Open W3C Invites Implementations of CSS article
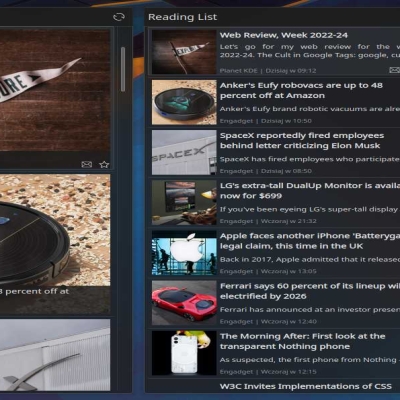 (x=306, y=386)
